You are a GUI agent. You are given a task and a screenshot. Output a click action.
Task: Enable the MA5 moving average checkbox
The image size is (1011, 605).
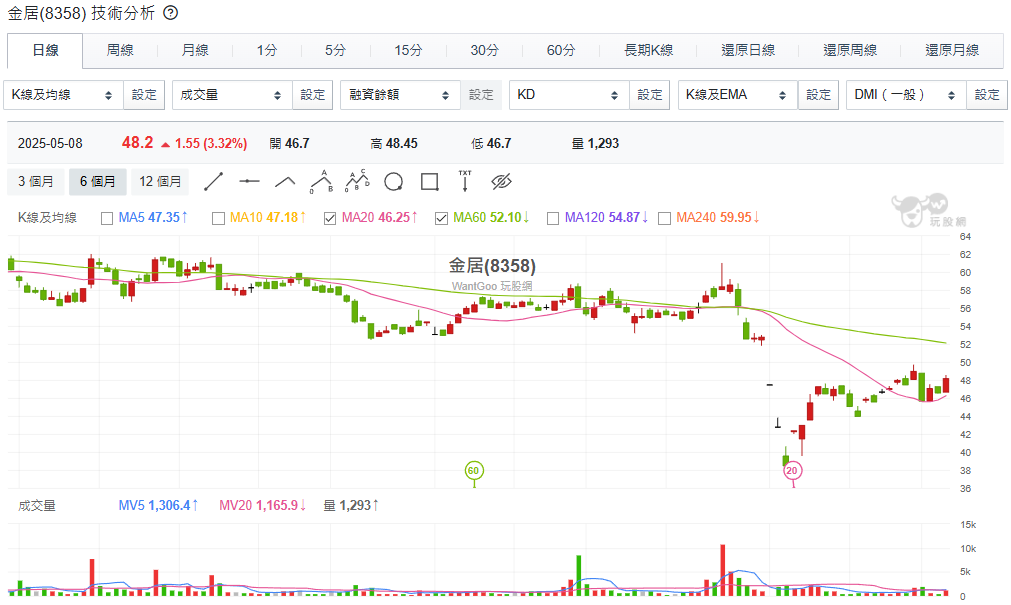(107, 217)
